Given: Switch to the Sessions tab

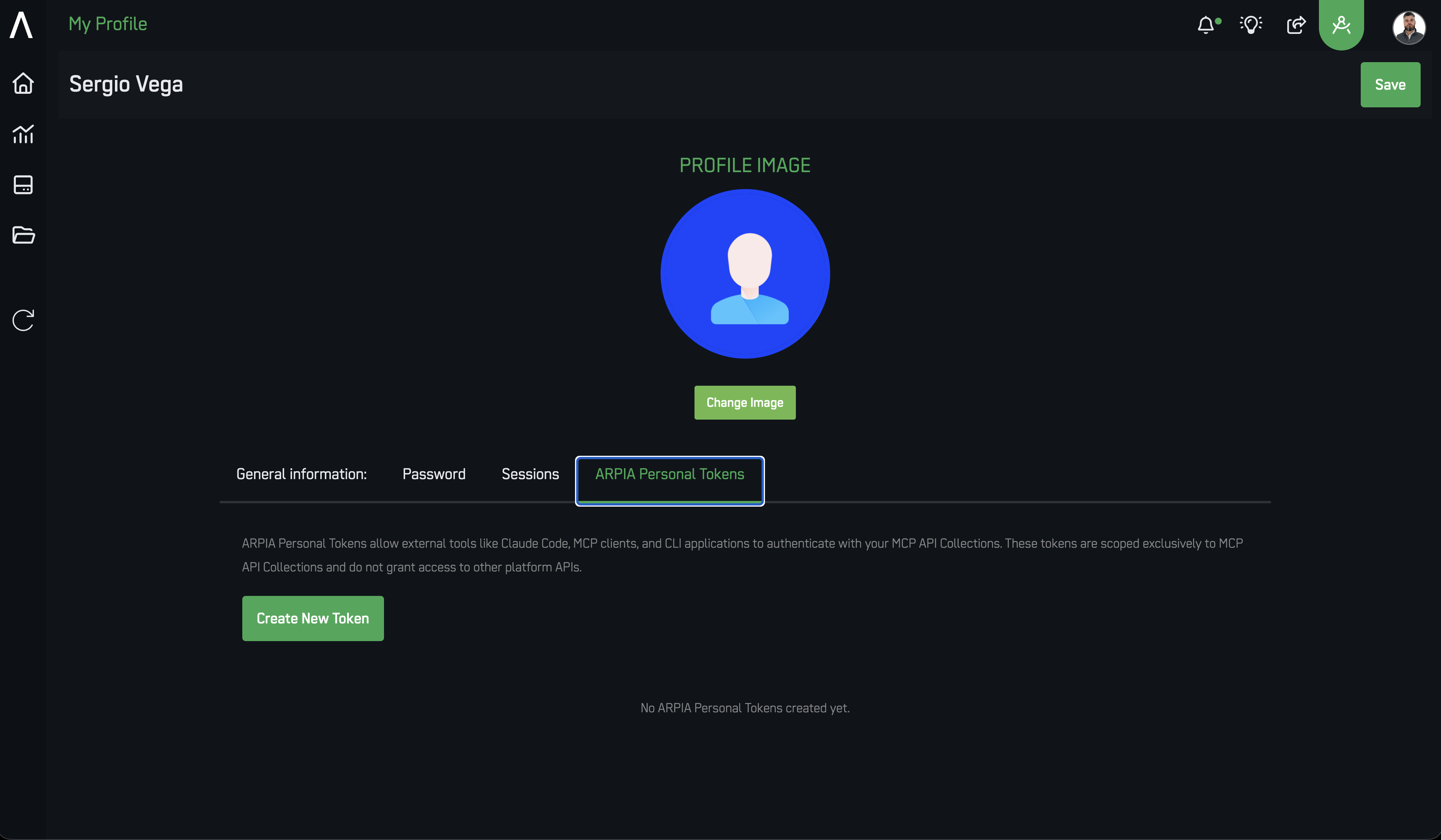Looking at the screenshot, I should tap(530, 474).
